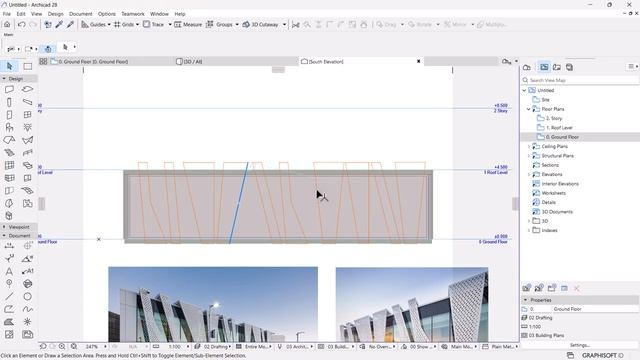Open Groups dropdown arrow
Screen dimensions: 640x360
237,24
